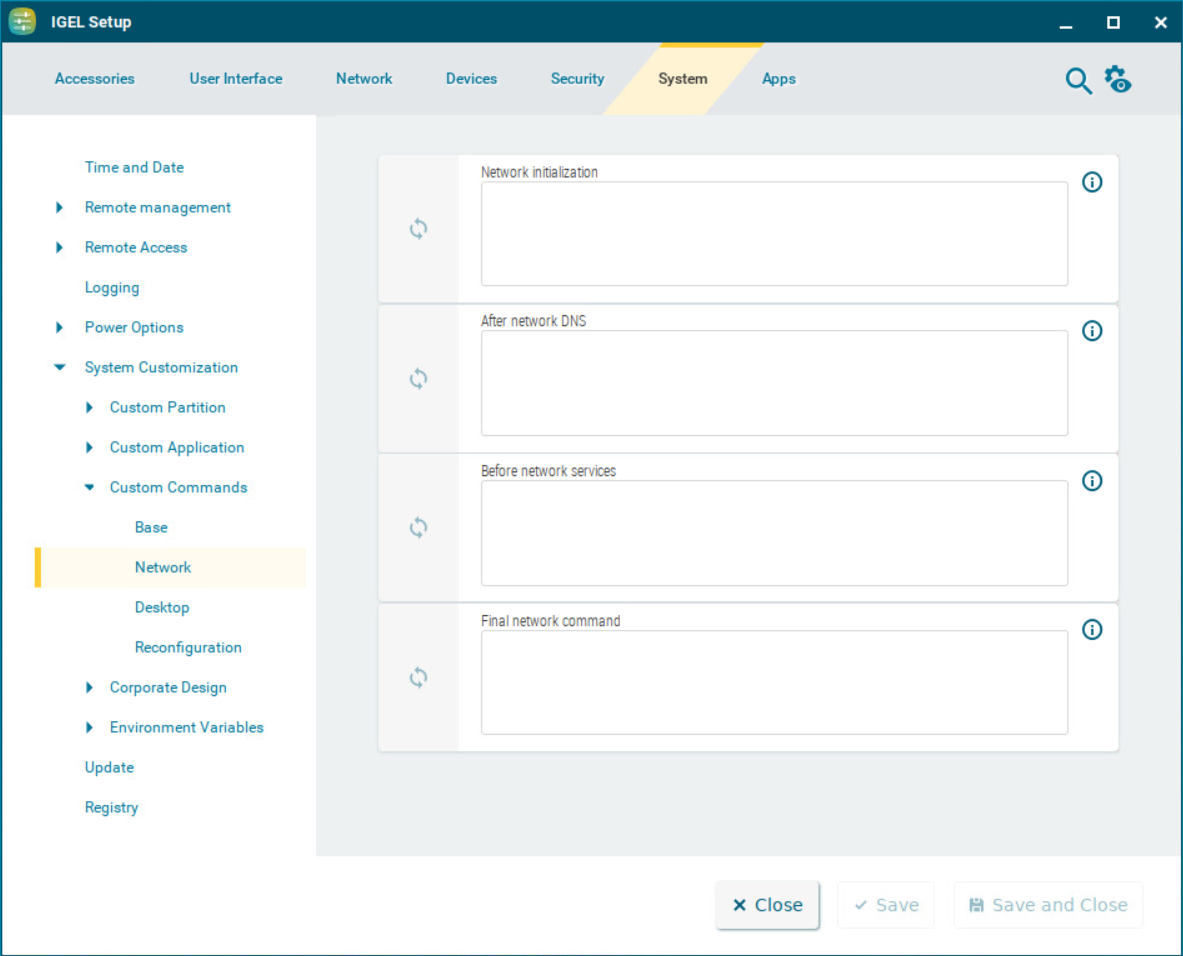Screen dimensions: 1183x956
Task: Click info icon for After network DNS
Action: coord(1092,331)
